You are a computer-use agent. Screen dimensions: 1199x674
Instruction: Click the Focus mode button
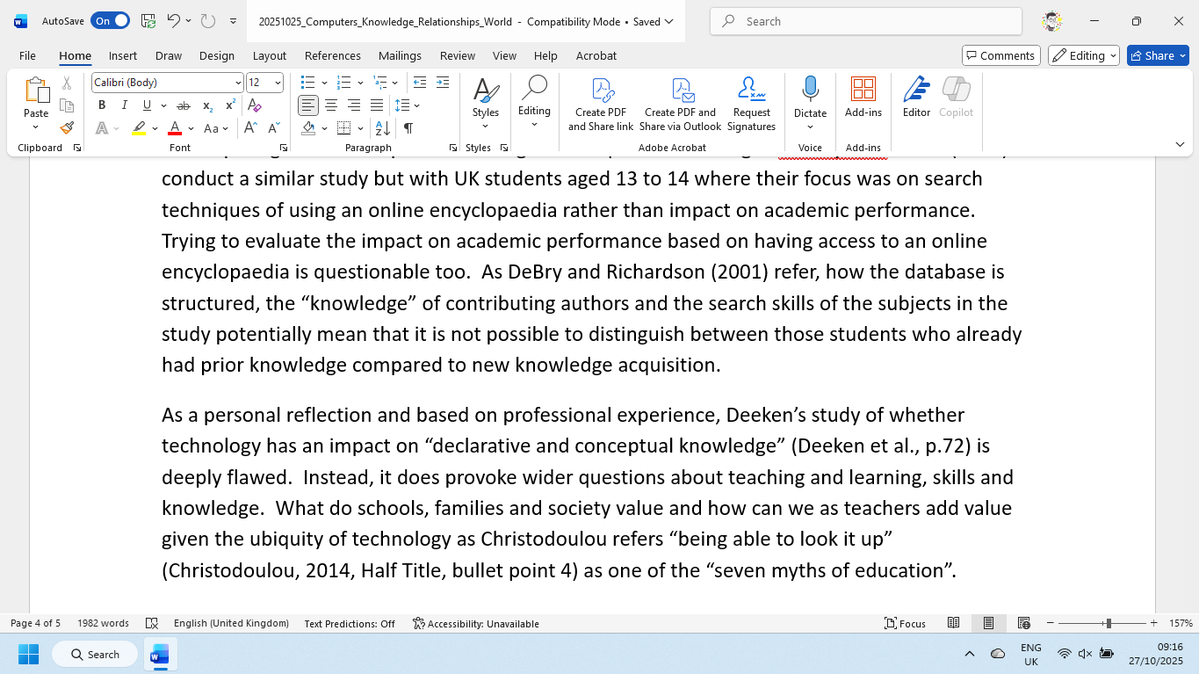[x=905, y=624]
